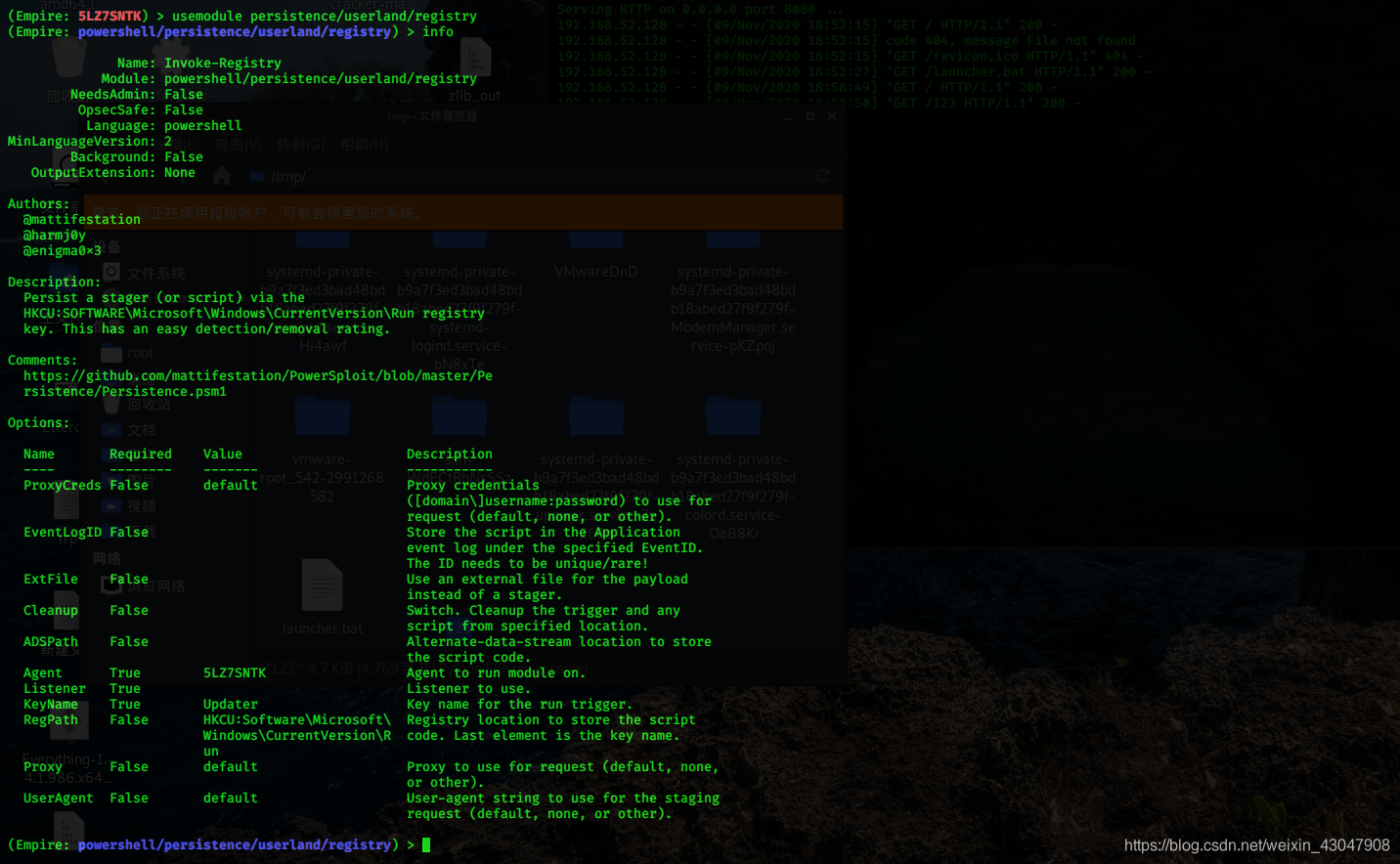Click the 'Value' column header

223,454
